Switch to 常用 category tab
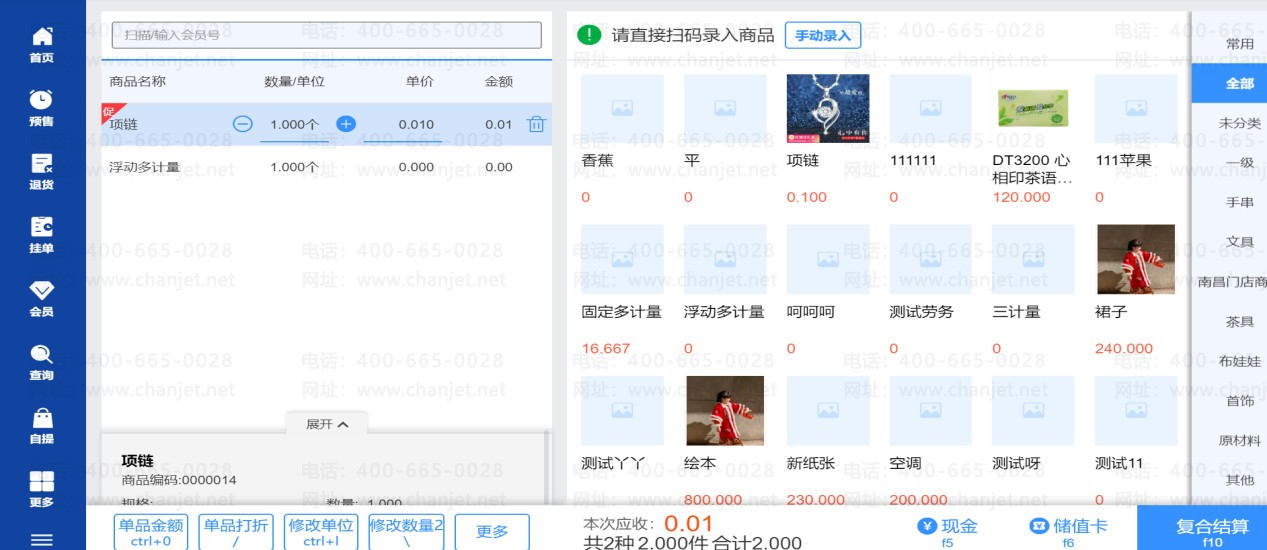 point(1240,44)
